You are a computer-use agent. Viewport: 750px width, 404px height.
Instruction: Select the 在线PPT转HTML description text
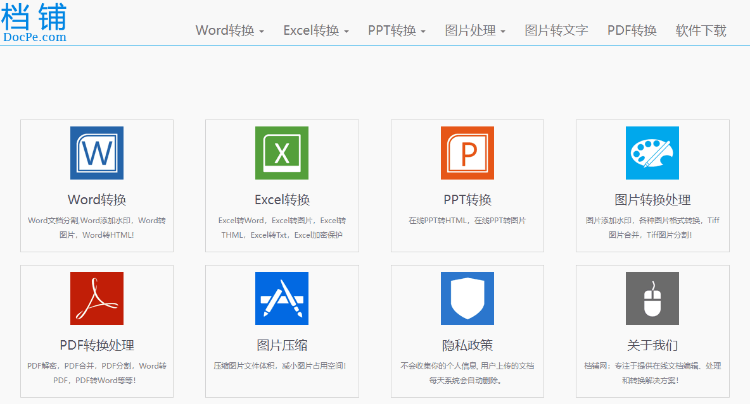(467, 220)
